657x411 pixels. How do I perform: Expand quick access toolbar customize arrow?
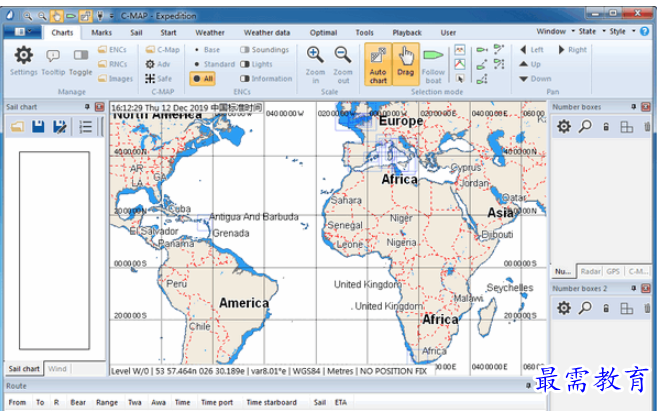click(x=111, y=16)
